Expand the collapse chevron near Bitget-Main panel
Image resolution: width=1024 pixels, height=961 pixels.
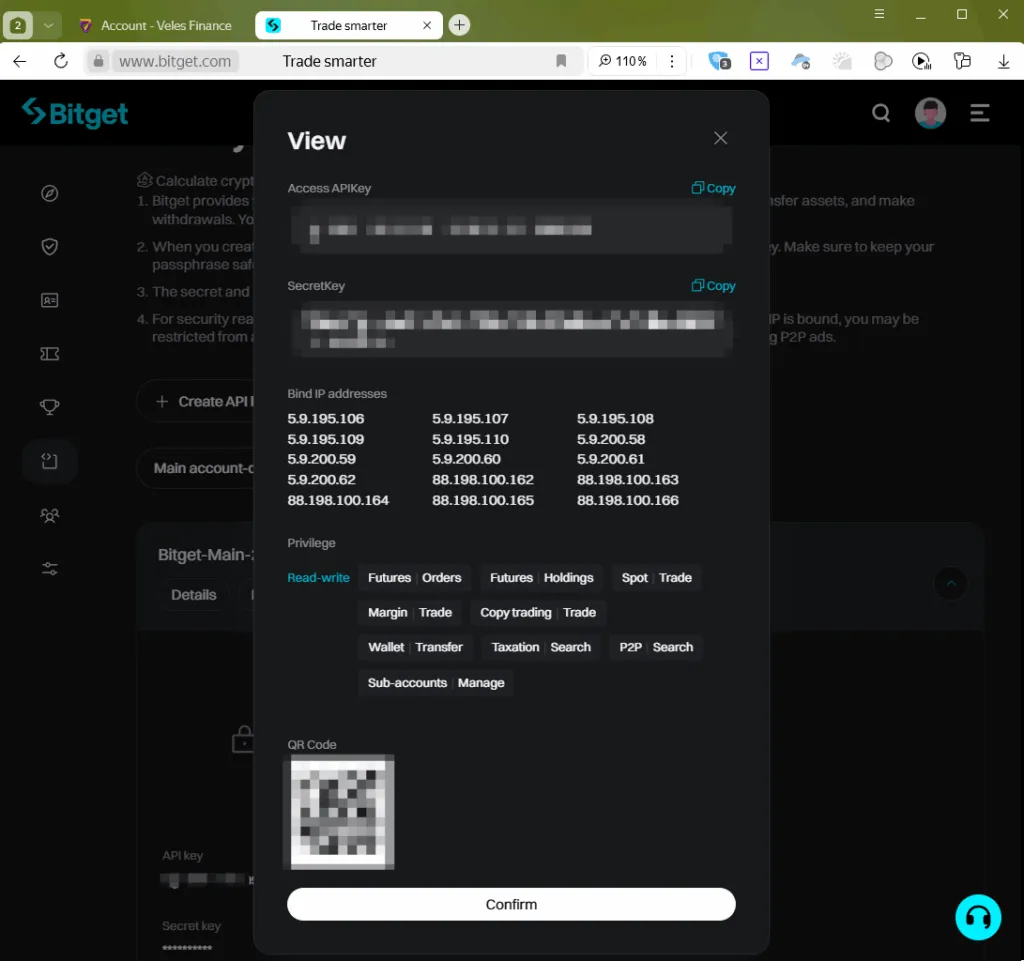(951, 583)
